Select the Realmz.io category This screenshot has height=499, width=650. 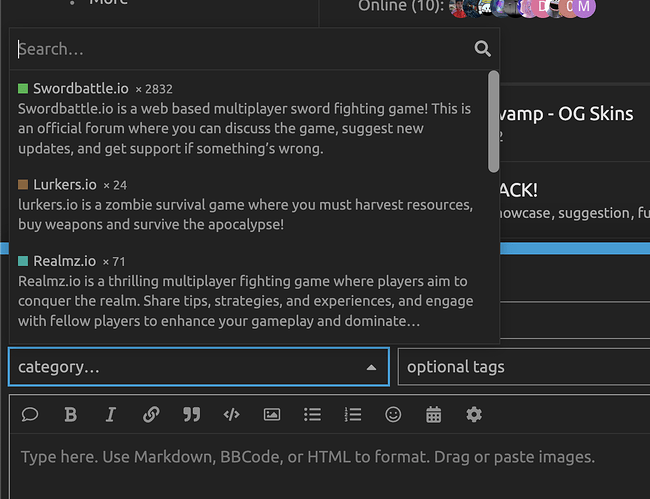point(250,291)
